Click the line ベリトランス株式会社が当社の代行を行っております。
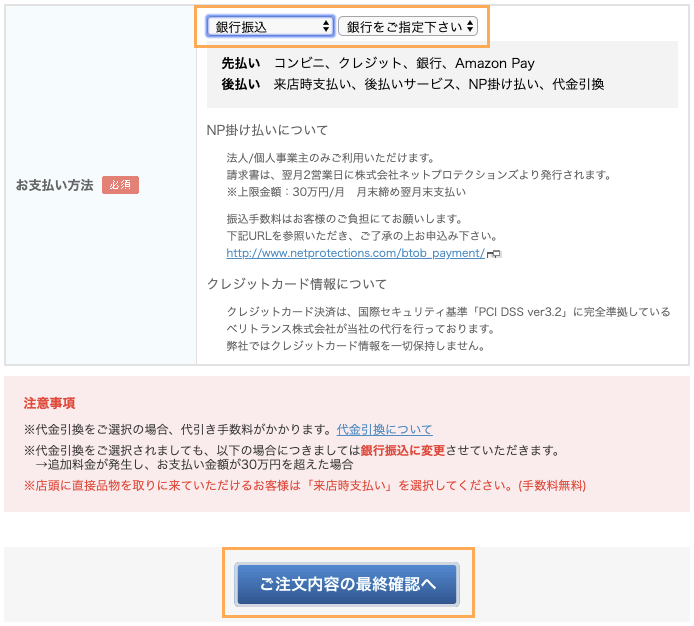694x626 pixels. click(361, 328)
